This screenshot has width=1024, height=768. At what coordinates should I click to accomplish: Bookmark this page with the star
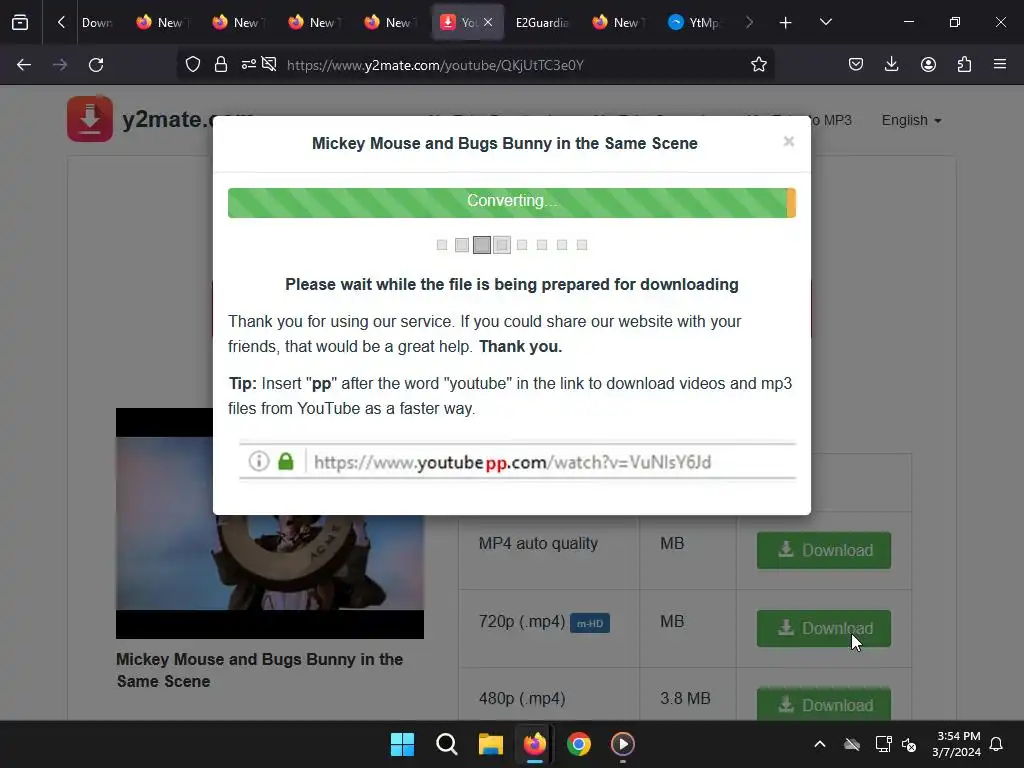click(758, 65)
